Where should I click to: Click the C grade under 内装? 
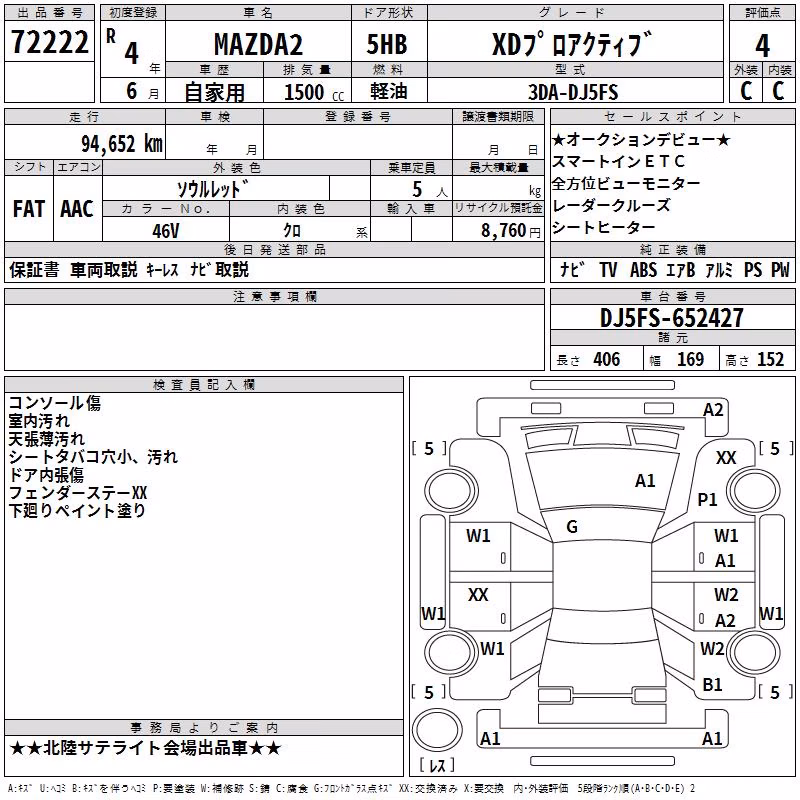pos(778,91)
